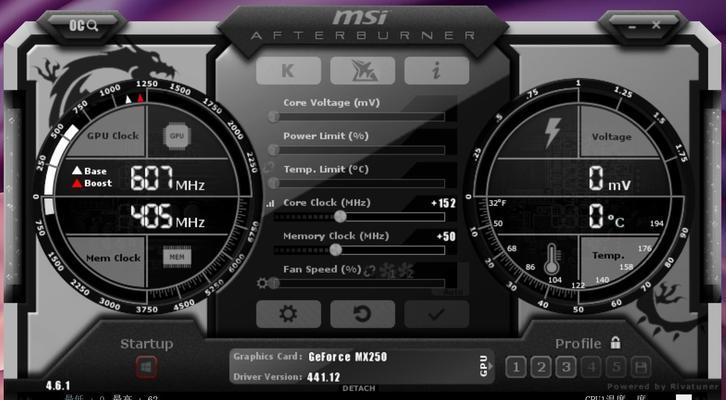Toggle the profile lock icon

[x=615, y=343]
